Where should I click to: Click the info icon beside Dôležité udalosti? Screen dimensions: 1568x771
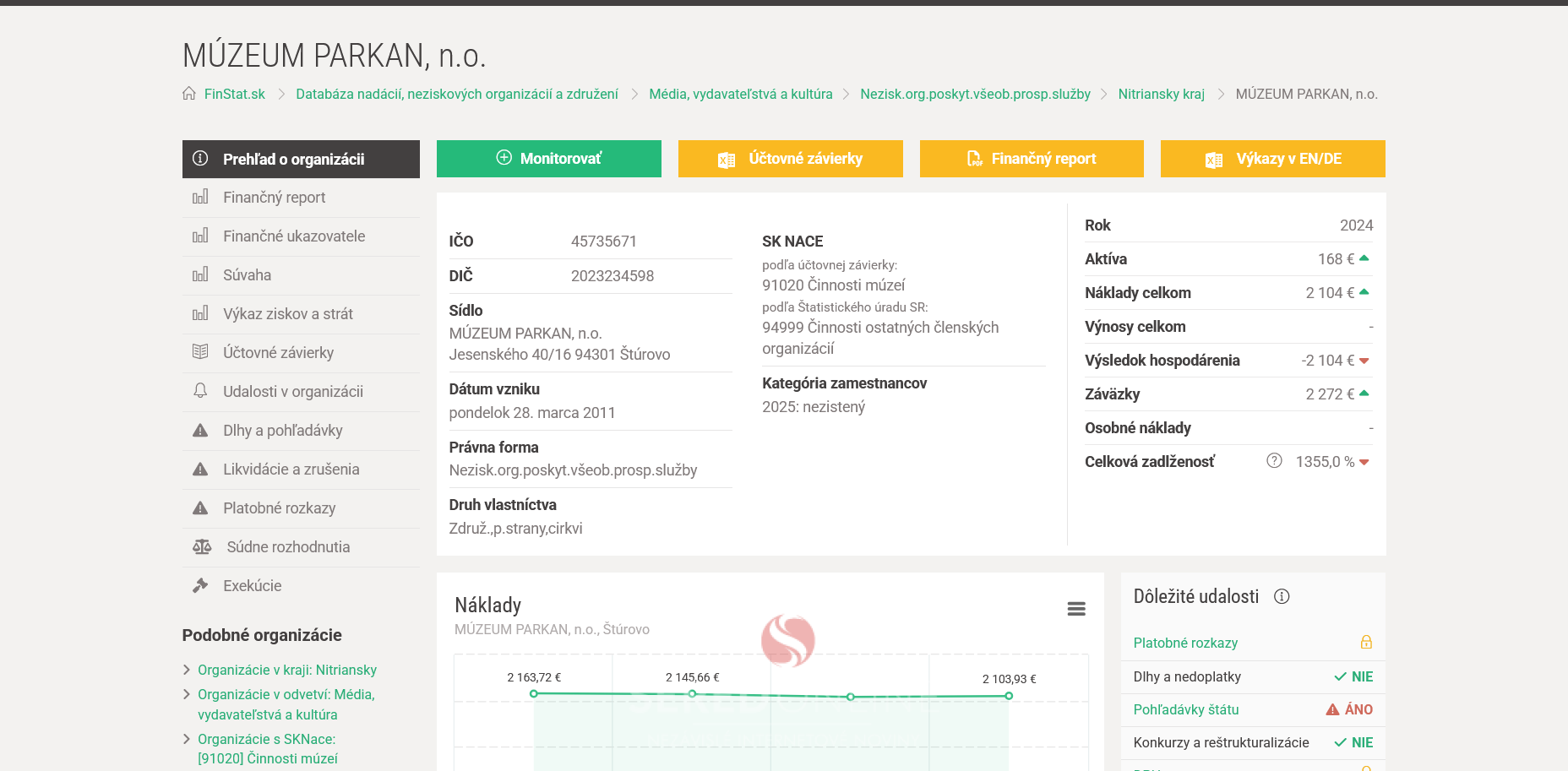[1282, 597]
